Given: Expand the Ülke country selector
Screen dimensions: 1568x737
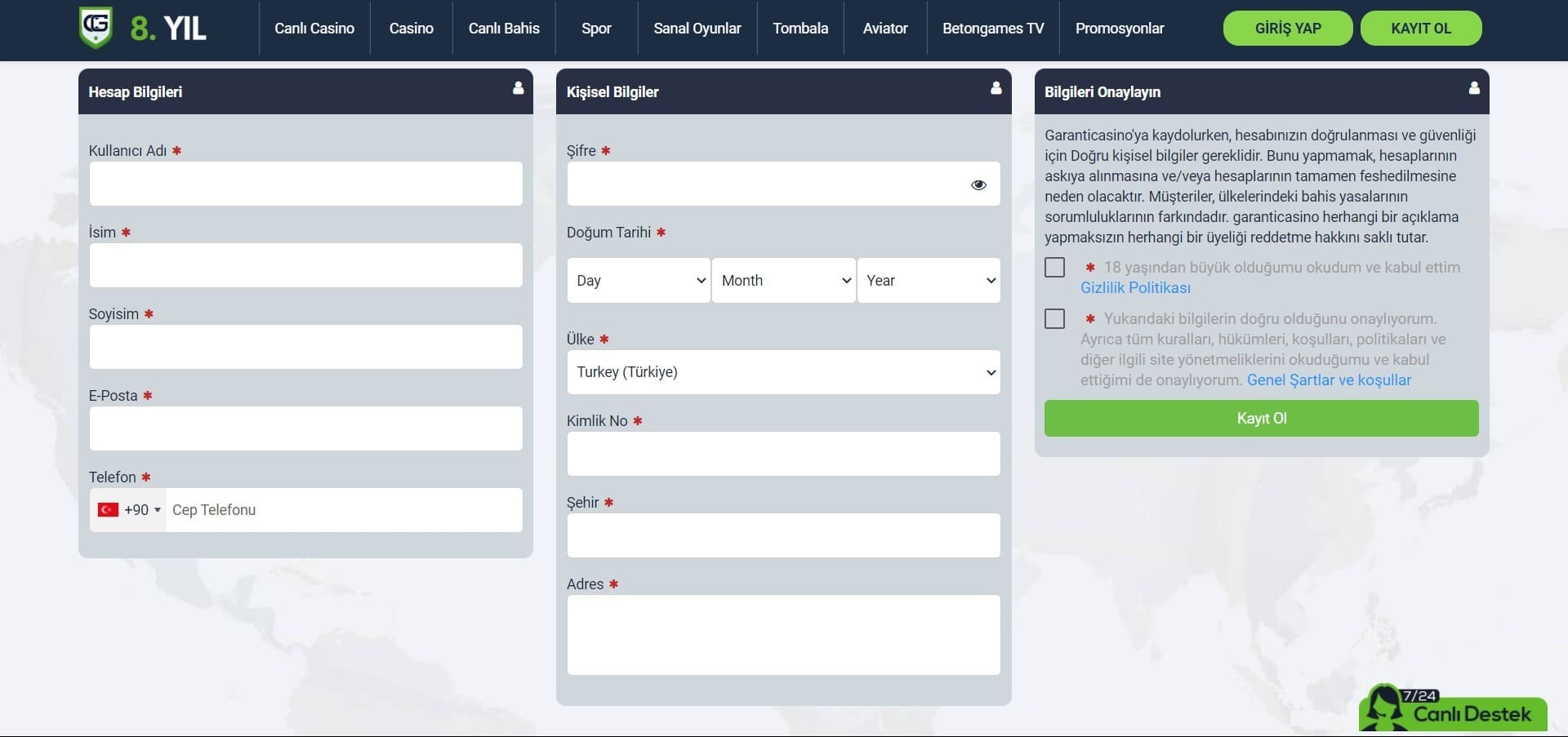Looking at the screenshot, I should [783, 372].
